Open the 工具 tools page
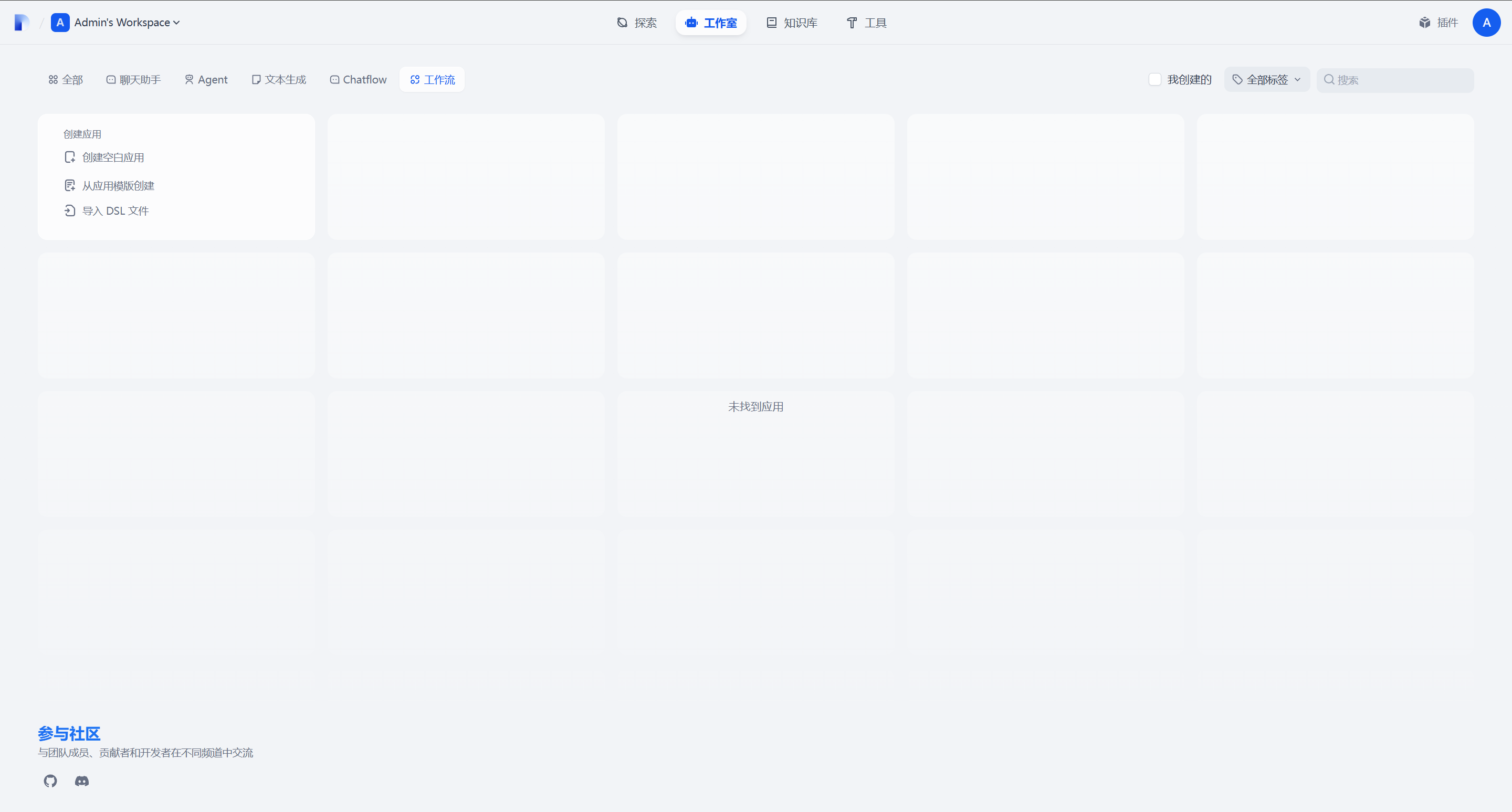 pyautogui.click(x=866, y=22)
